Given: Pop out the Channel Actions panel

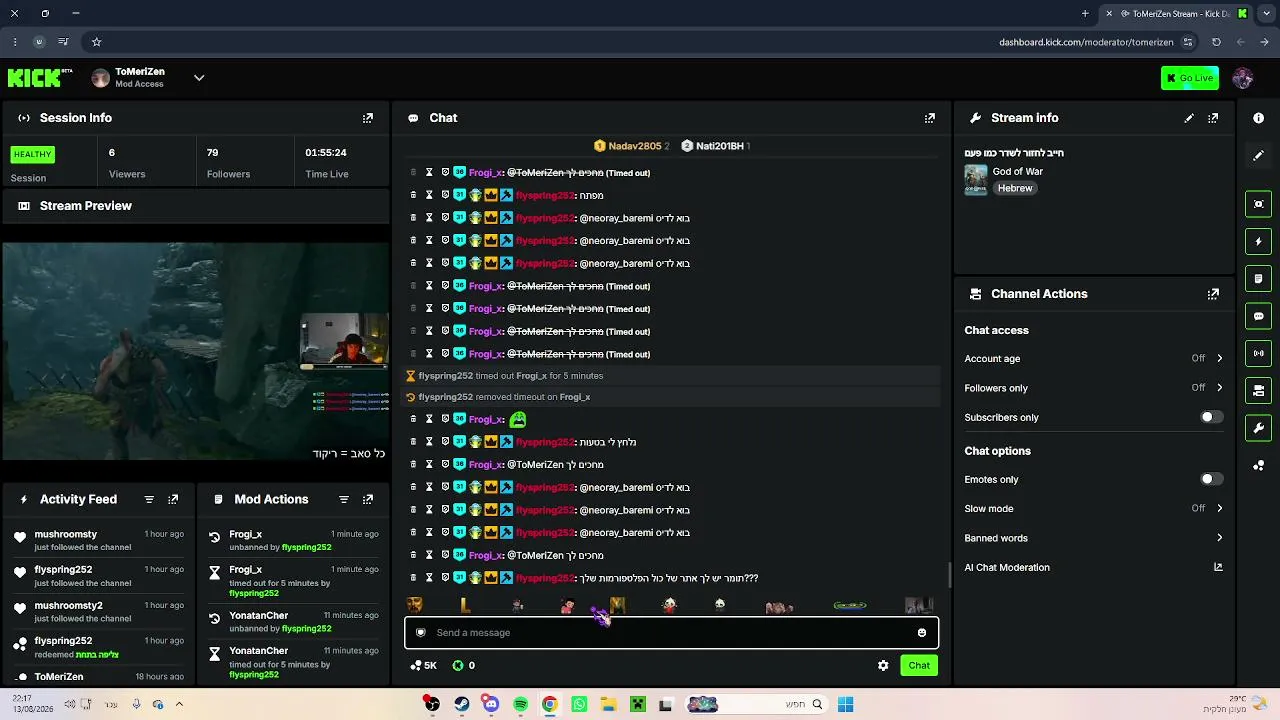Looking at the screenshot, I should [1213, 294].
